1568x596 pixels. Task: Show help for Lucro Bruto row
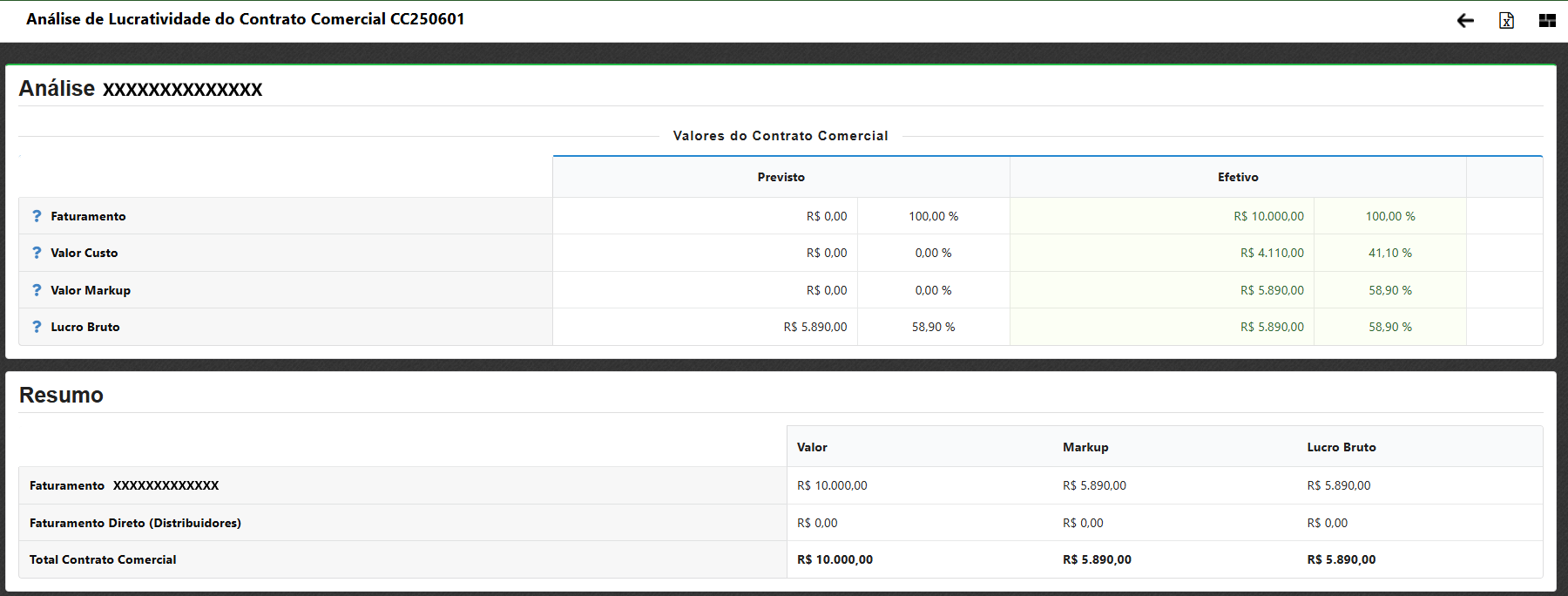(x=37, y=327)
